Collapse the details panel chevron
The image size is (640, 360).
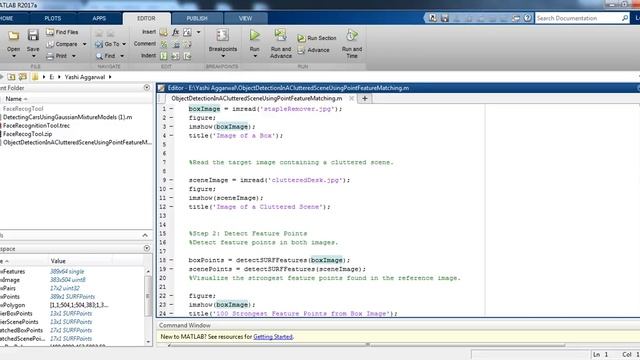click(x=145, y=236)
